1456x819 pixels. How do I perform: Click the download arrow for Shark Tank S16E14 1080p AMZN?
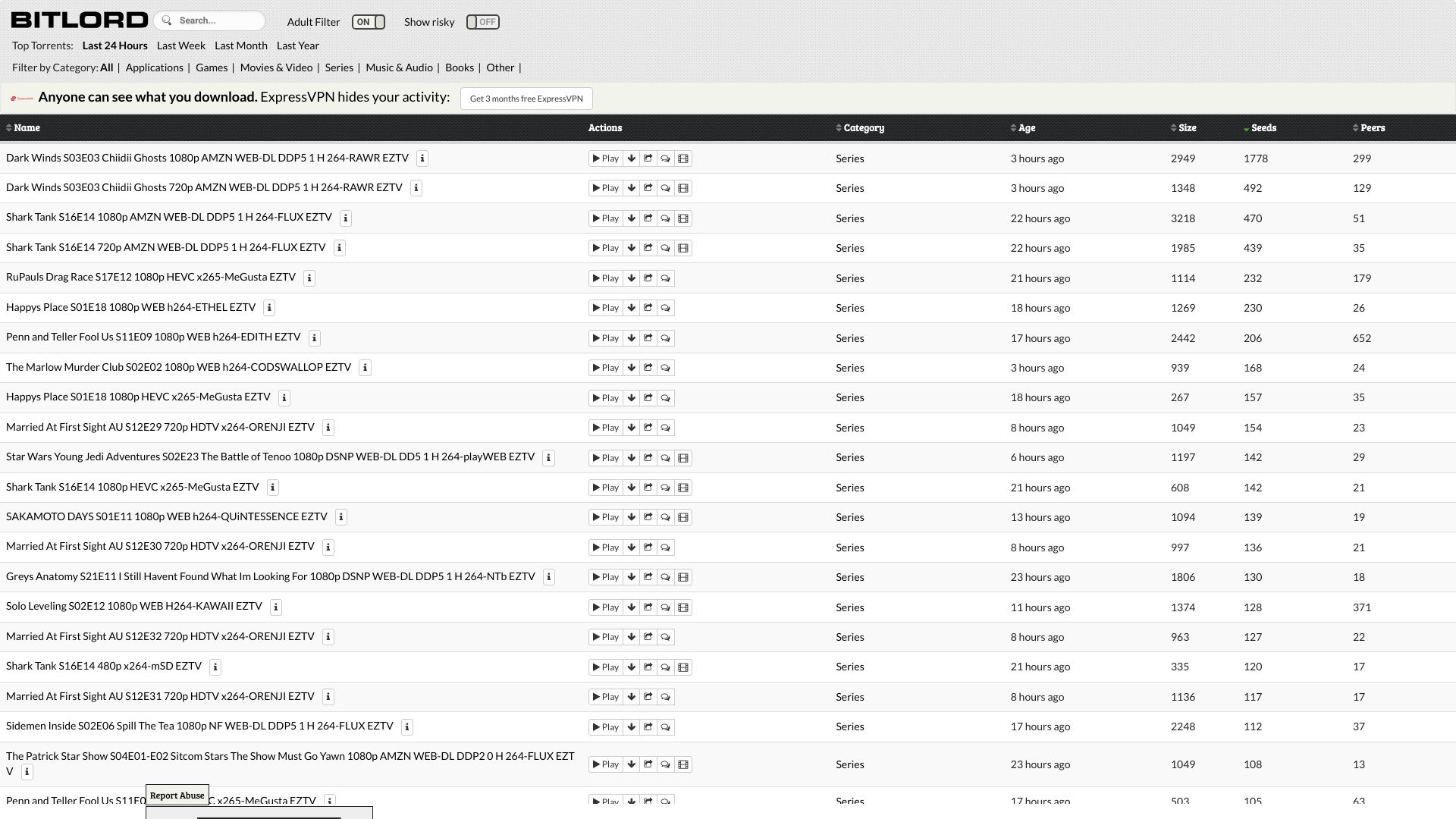pos(631,218)
